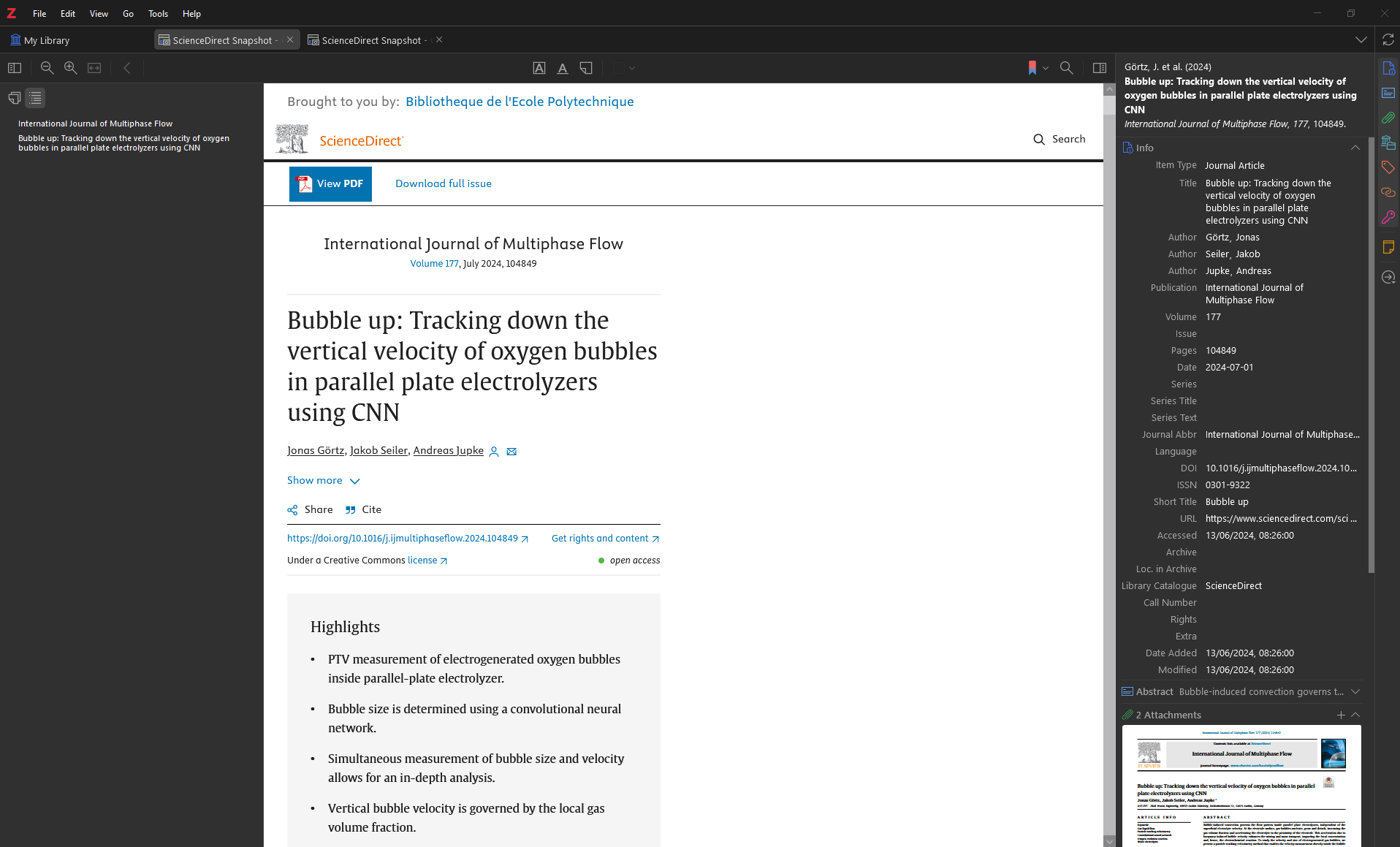Image resolution: width=1400 pixels, height=847 pixels.
Task: Click the Cite button
Action: click(x=363, y=509)
